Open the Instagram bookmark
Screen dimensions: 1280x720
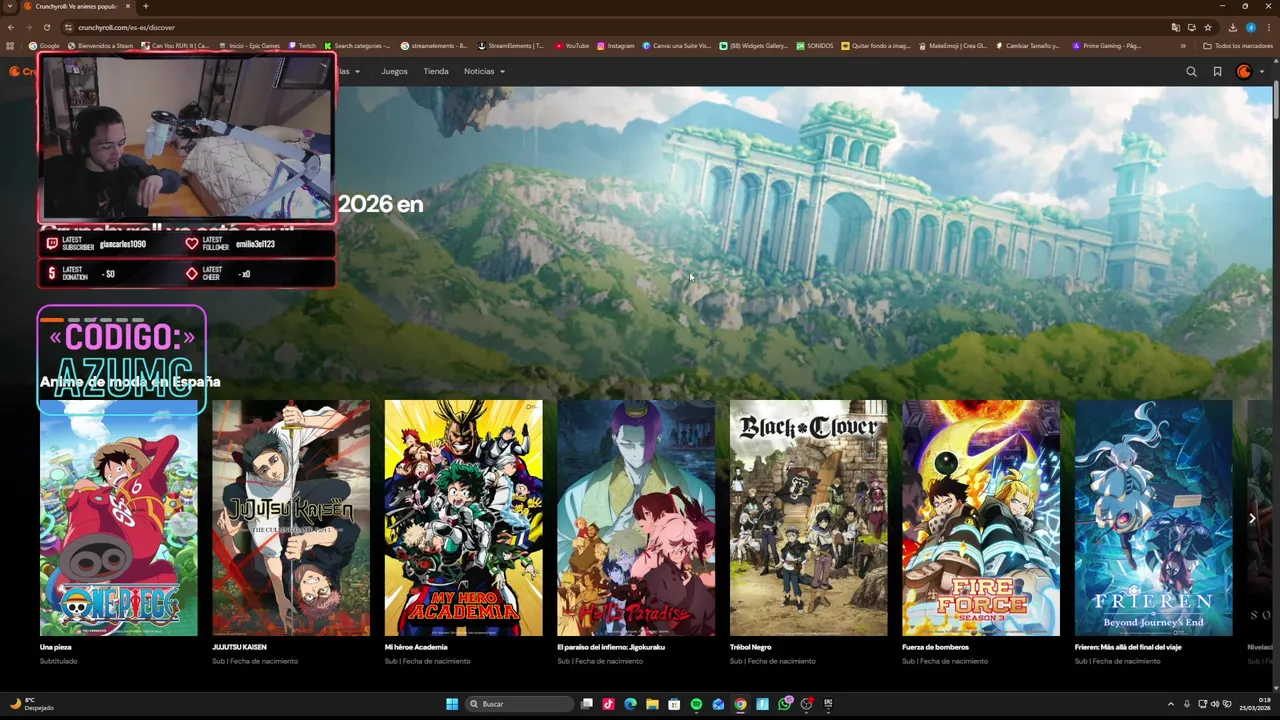pyautogui.click(x=616, y=46)
